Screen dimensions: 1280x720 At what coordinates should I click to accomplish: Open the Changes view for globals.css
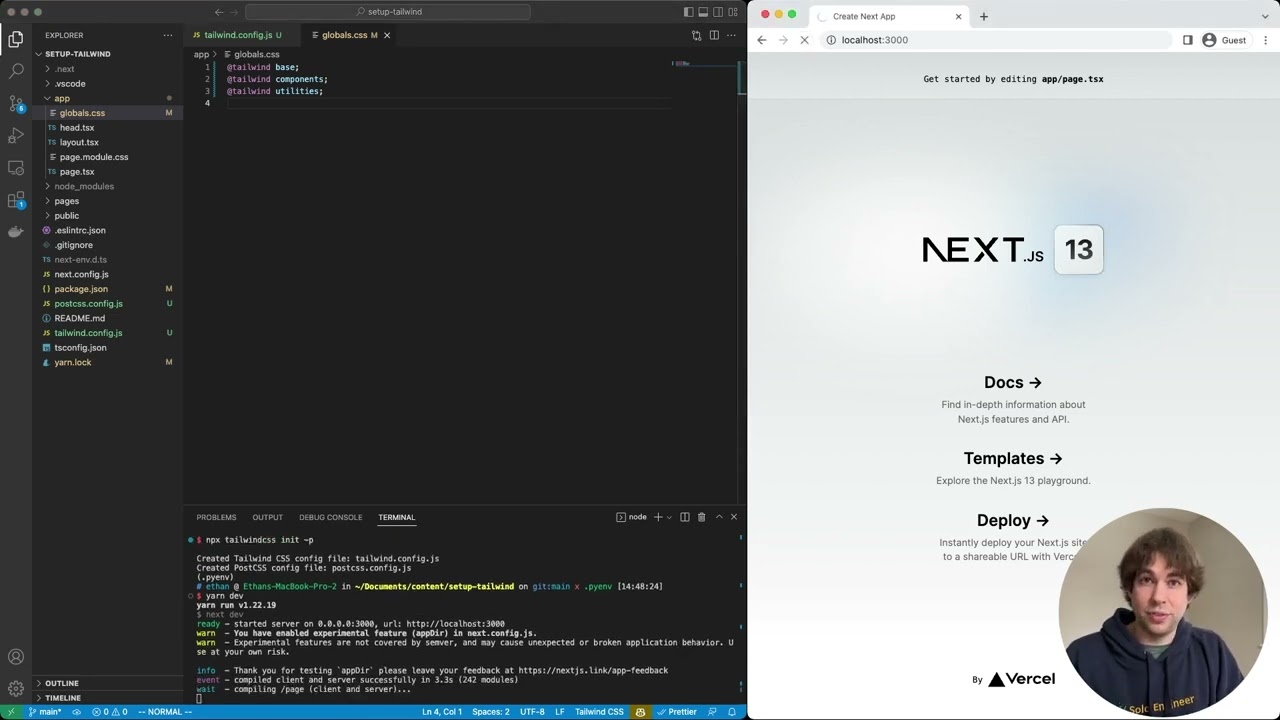click(697, 35)
